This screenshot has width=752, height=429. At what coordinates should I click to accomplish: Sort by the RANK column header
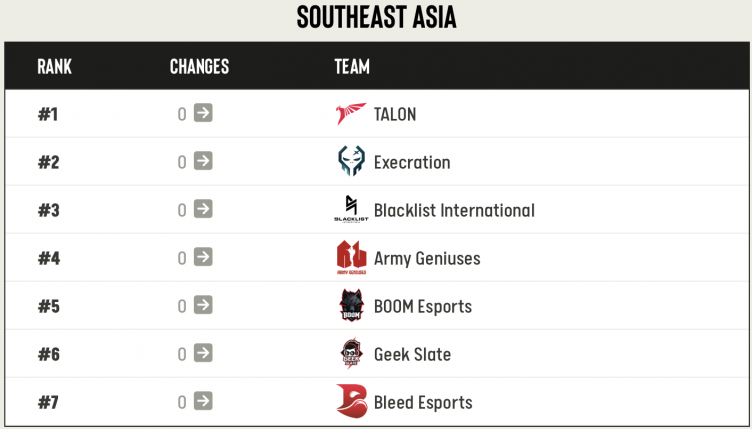(54, 67)
